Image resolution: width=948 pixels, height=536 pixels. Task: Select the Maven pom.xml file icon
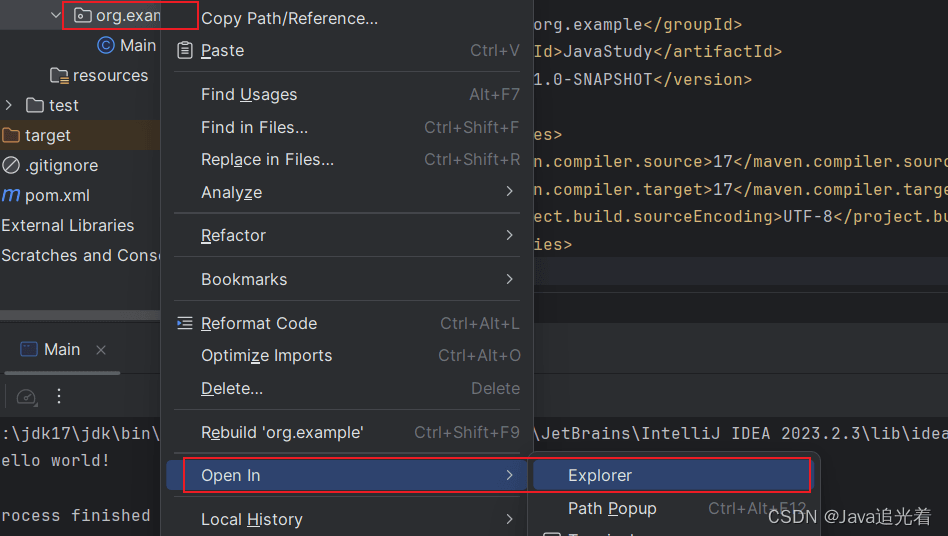point(11,195)
